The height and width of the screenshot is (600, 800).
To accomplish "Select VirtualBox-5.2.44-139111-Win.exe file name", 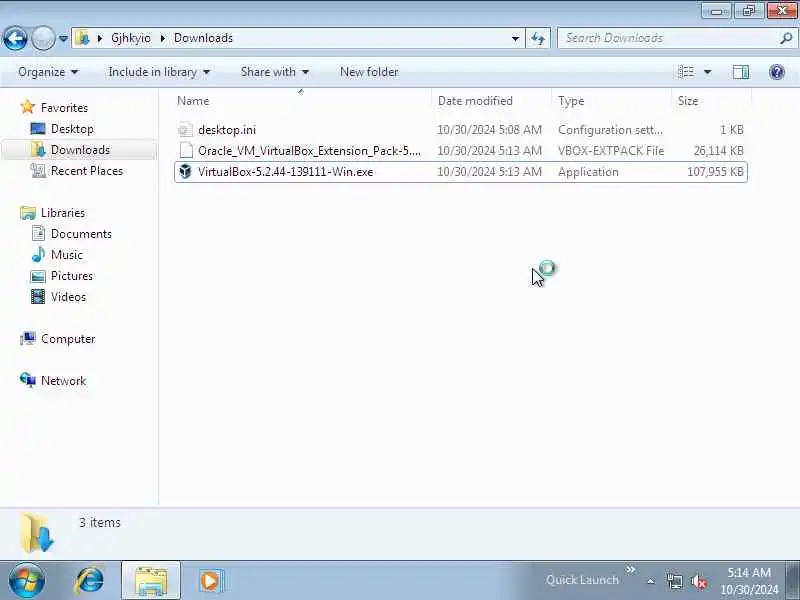I will pyautogui.click(x=286, y=172).
